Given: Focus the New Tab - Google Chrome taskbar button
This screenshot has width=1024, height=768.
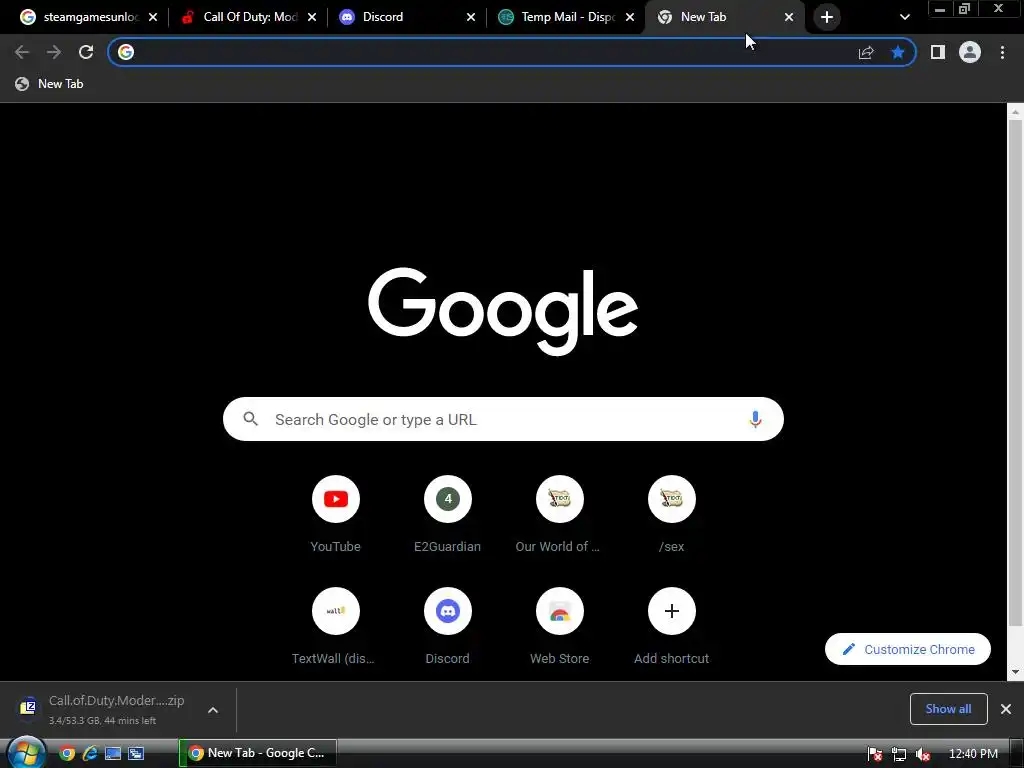Looking at the screenshot, I should (x=259, y=753).
